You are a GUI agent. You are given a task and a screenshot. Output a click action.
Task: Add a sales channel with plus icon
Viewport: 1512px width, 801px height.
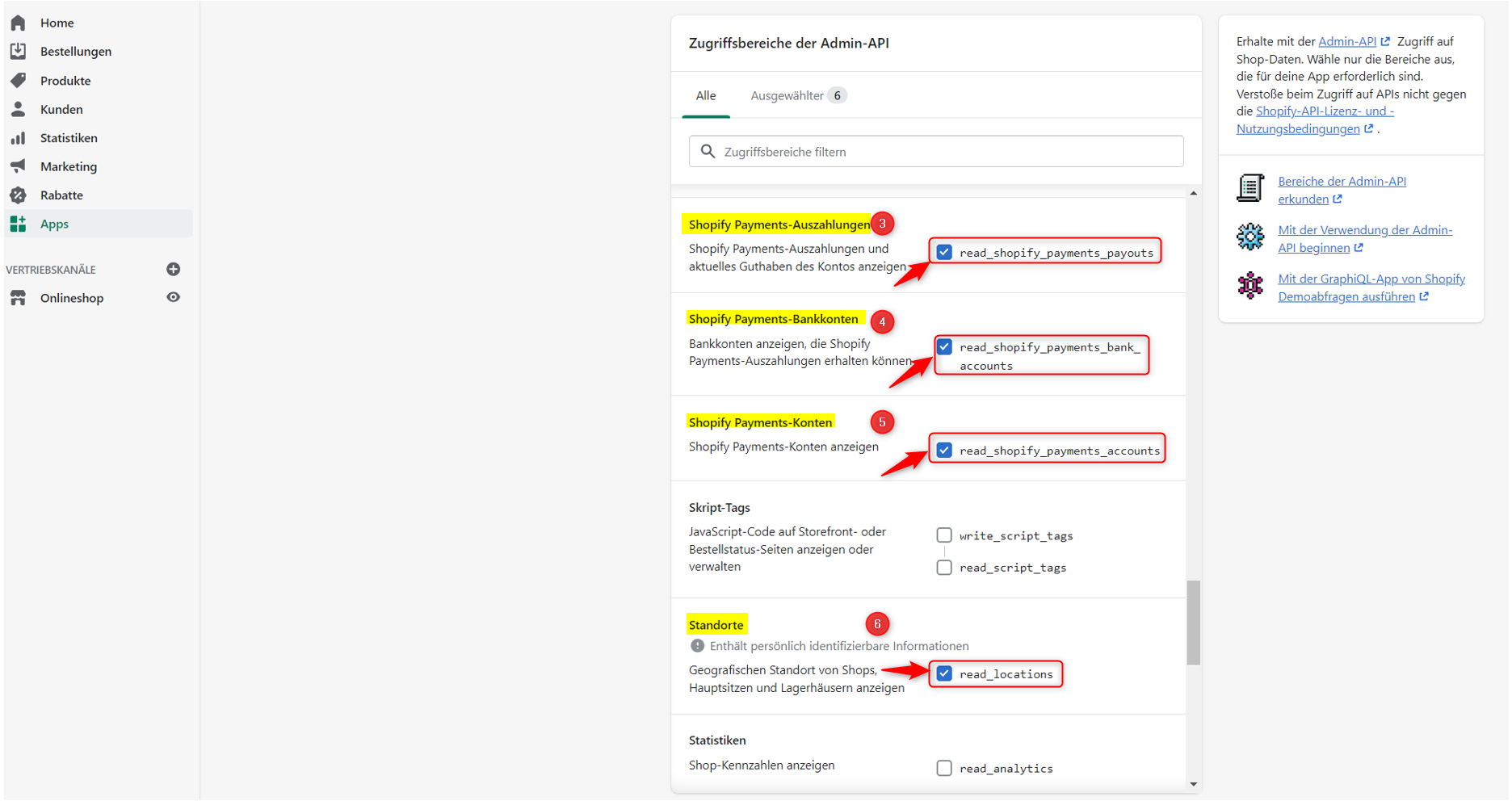click(173, 269)
